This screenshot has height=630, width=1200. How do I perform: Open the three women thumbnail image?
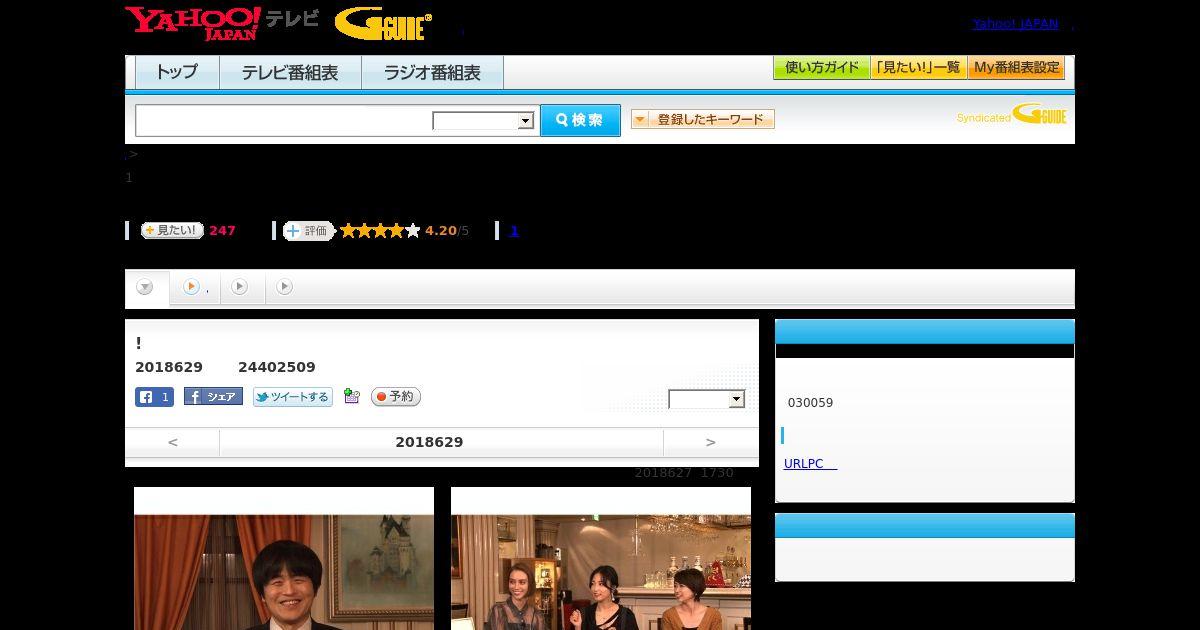[x=601, y=558]
